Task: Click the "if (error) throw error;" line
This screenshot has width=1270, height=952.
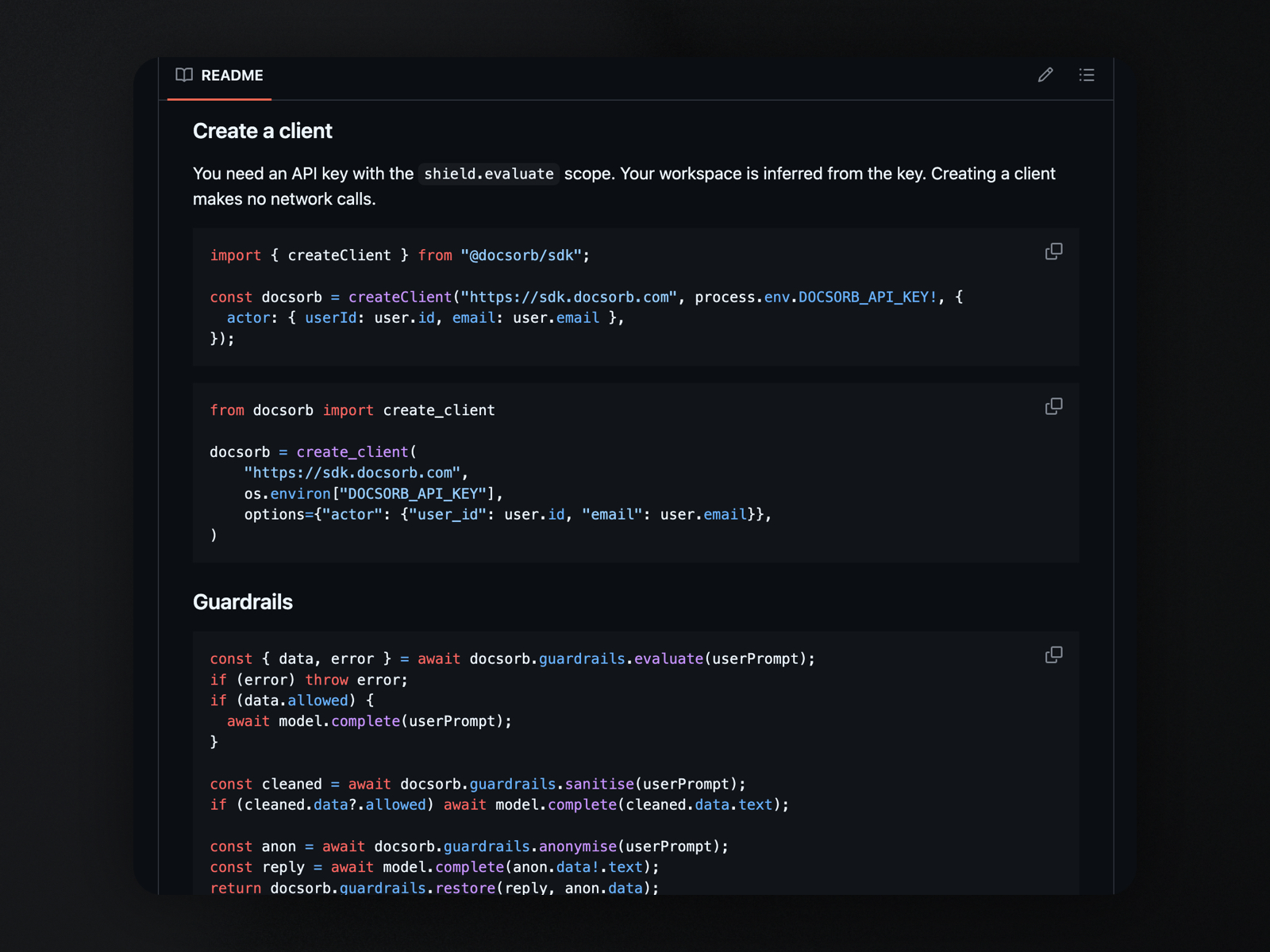Action: (309, 680)
